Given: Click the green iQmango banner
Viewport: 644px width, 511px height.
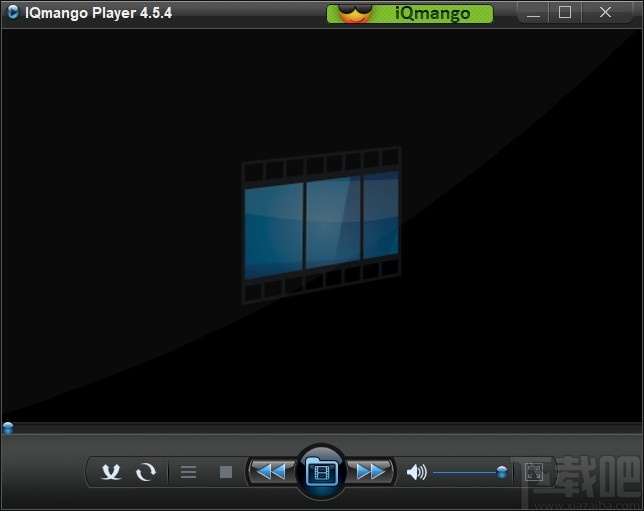Looking at the screenshot, I should click(x=430, y=14).
